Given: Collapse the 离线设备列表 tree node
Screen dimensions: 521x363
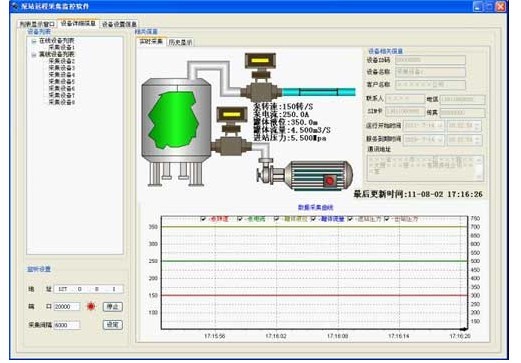Looking at the screenshot, I should point(34,54).
